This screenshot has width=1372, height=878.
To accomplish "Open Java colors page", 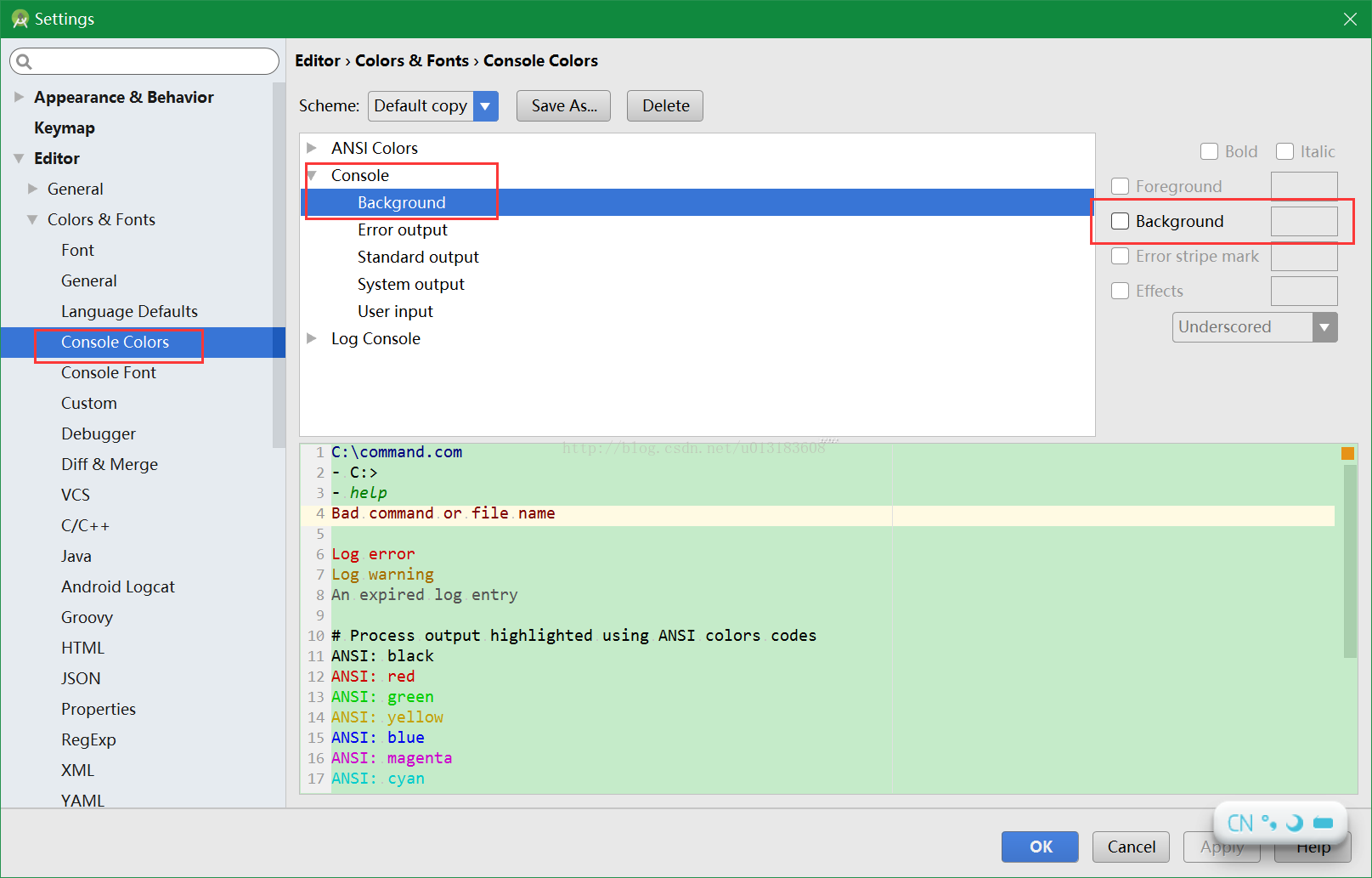I will [x=76, y=556].
